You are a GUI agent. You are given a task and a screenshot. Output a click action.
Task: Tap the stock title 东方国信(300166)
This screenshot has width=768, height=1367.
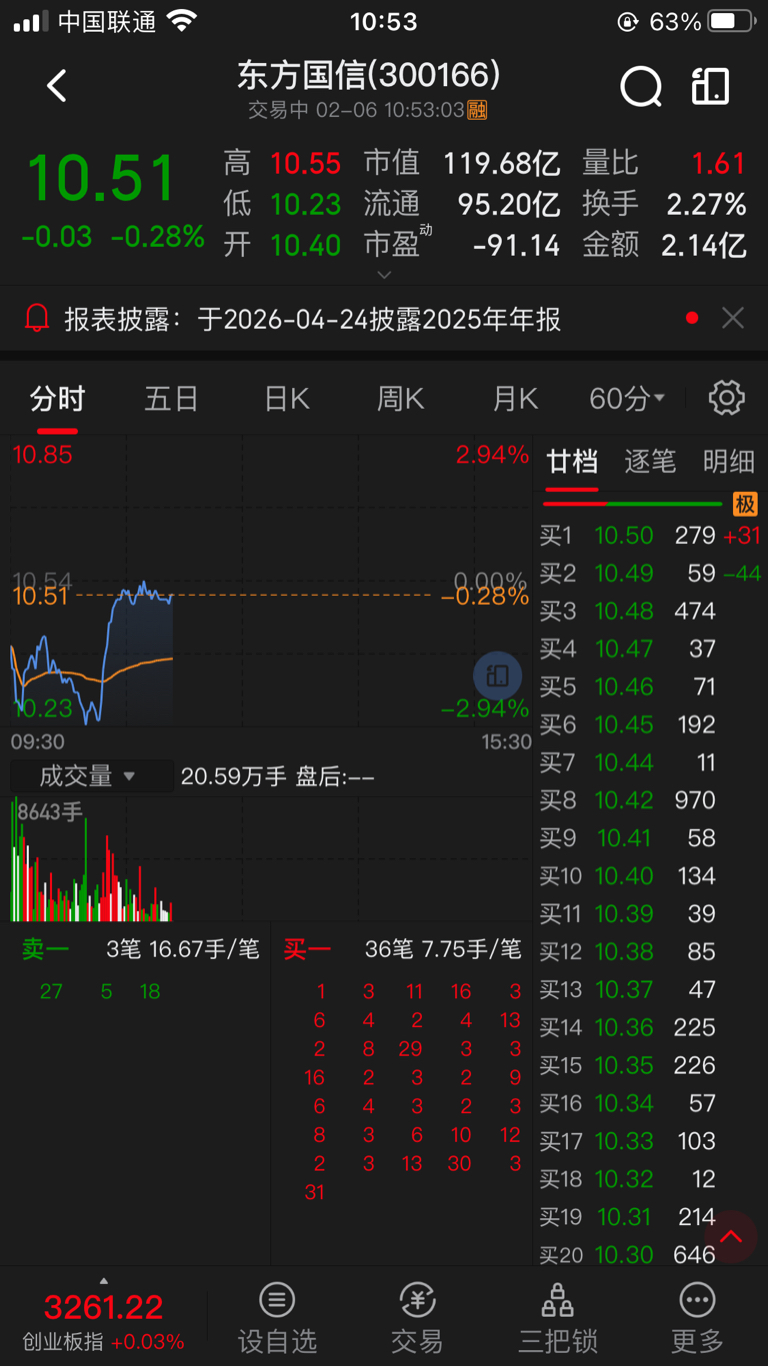(369, 75)
